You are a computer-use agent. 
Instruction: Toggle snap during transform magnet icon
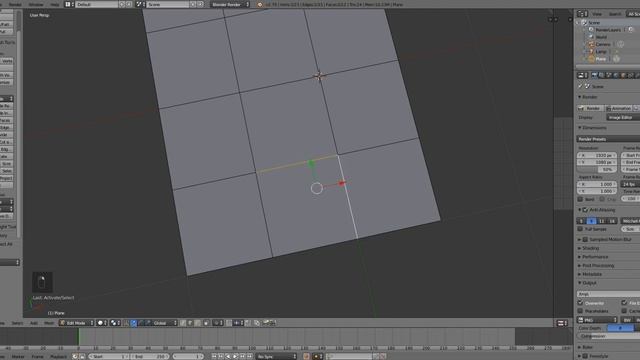click(229, 323)
